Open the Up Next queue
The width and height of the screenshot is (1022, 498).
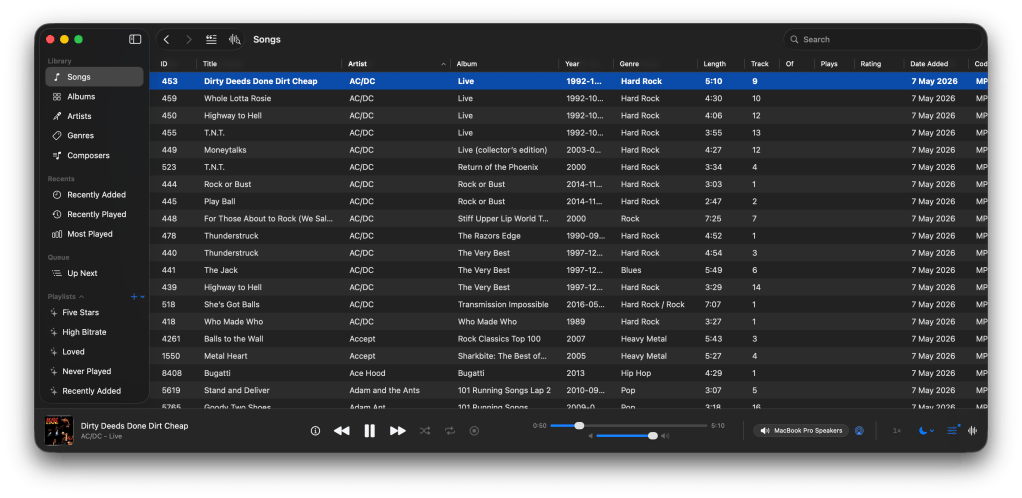point(95,273)
